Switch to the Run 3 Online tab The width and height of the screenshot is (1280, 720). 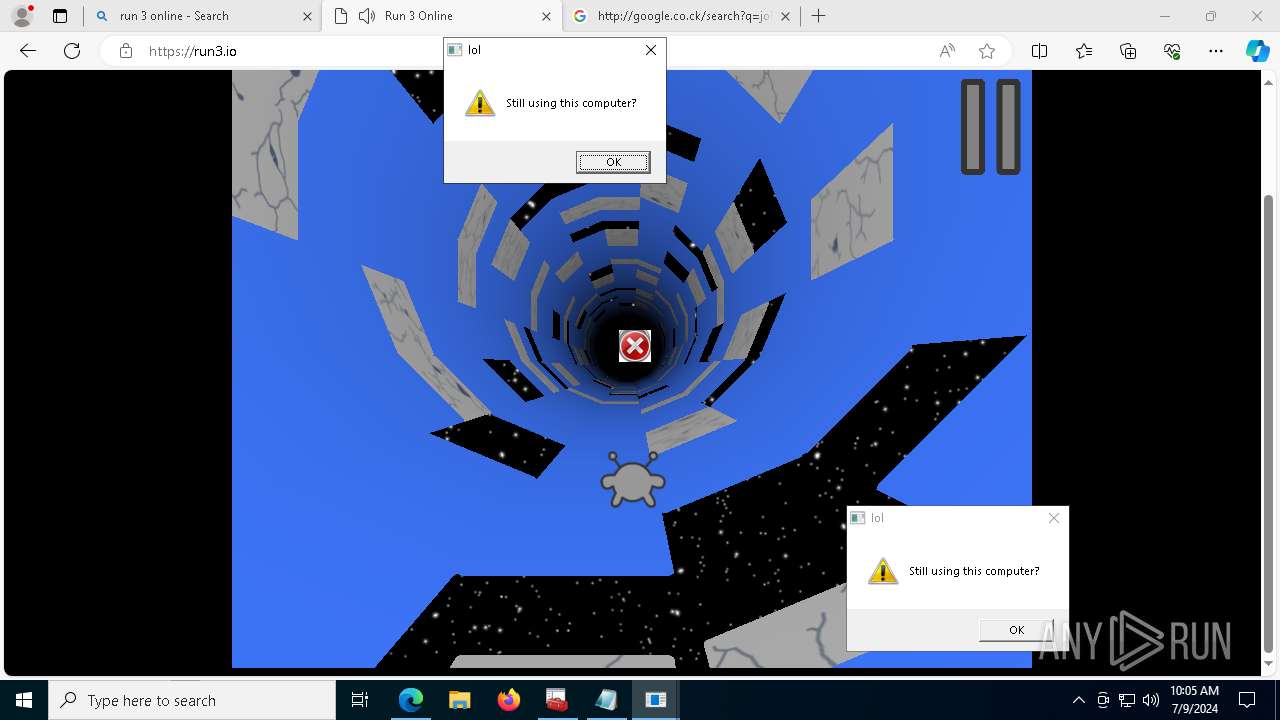[440, 16]
